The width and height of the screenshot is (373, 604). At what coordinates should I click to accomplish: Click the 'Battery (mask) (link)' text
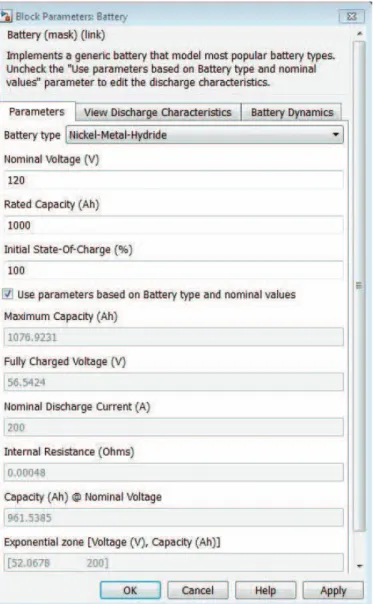(x=56, y=35)
